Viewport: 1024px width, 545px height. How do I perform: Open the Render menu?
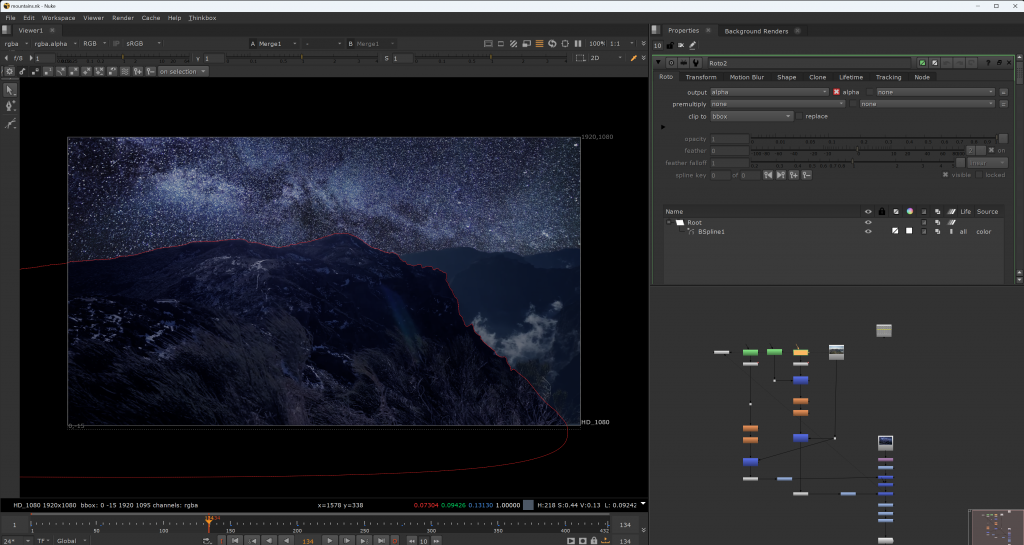click(x=123, y=18)
